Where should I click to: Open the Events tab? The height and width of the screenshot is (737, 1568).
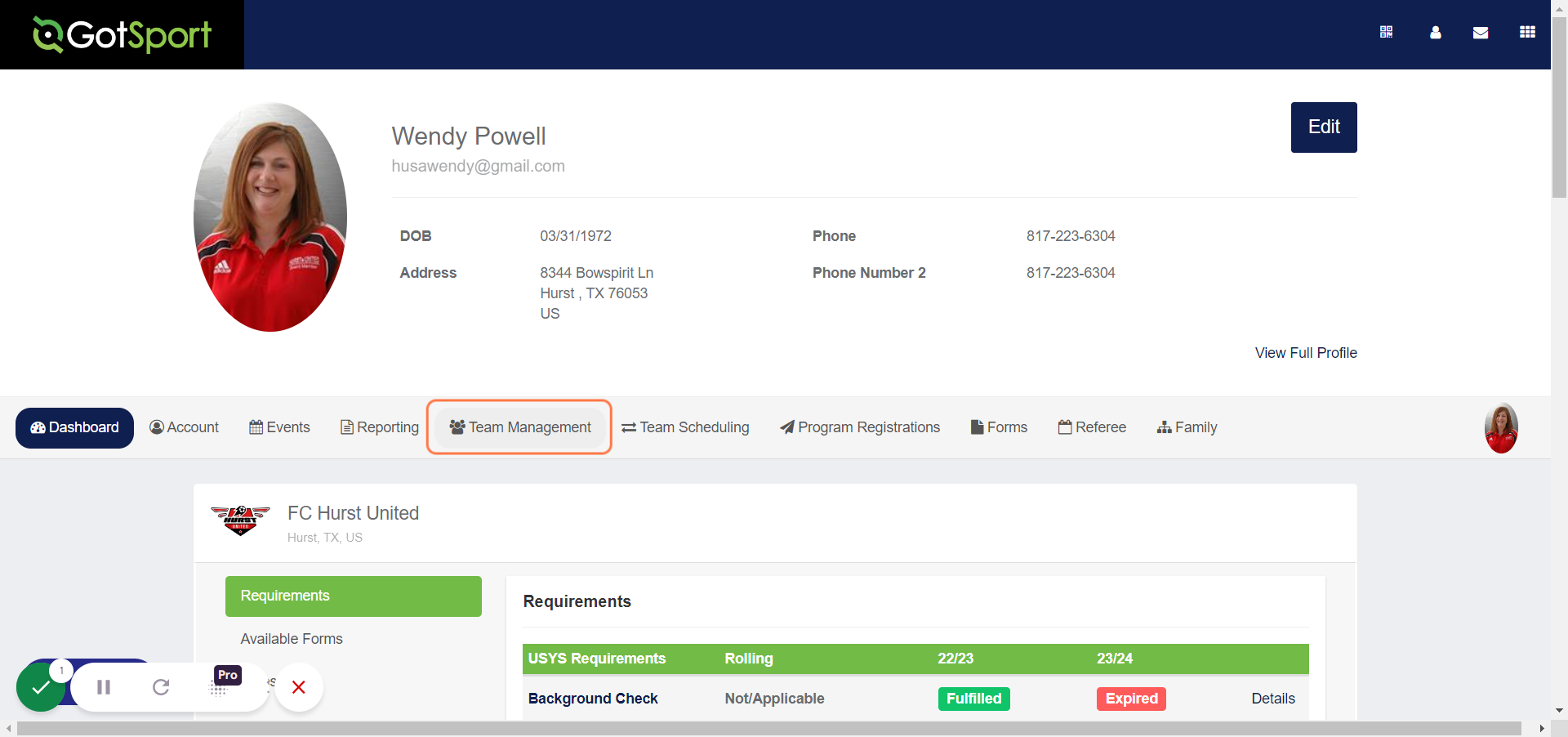279,427
